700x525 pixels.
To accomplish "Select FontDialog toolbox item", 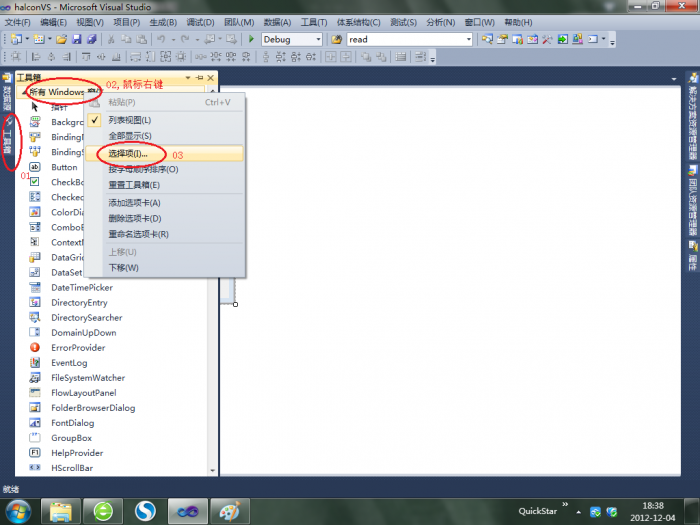I will (x=73, y=423).
